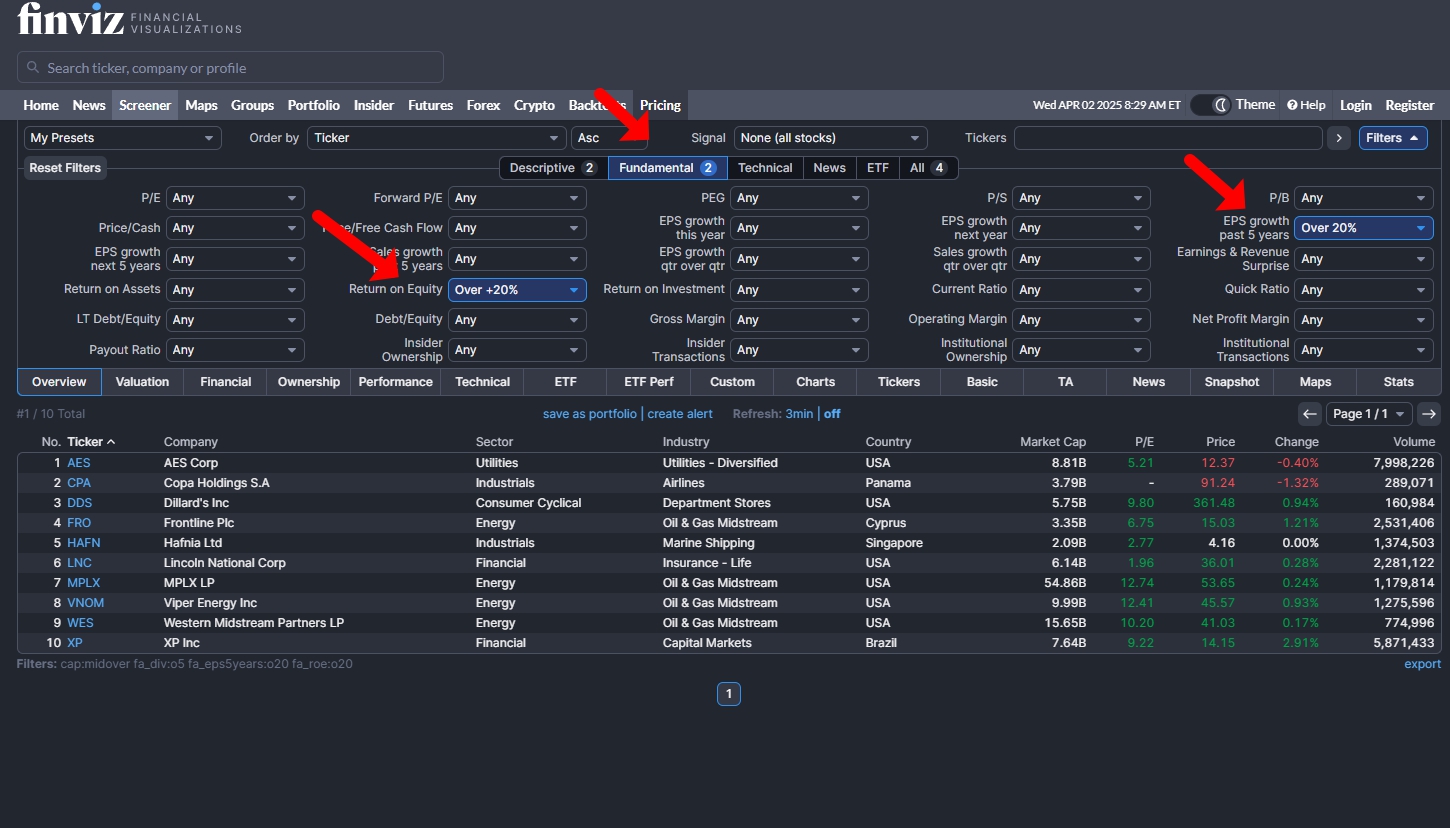Open the Signal dropdown
This screenshot has height=828, width=1450.
tap(830, 138)
